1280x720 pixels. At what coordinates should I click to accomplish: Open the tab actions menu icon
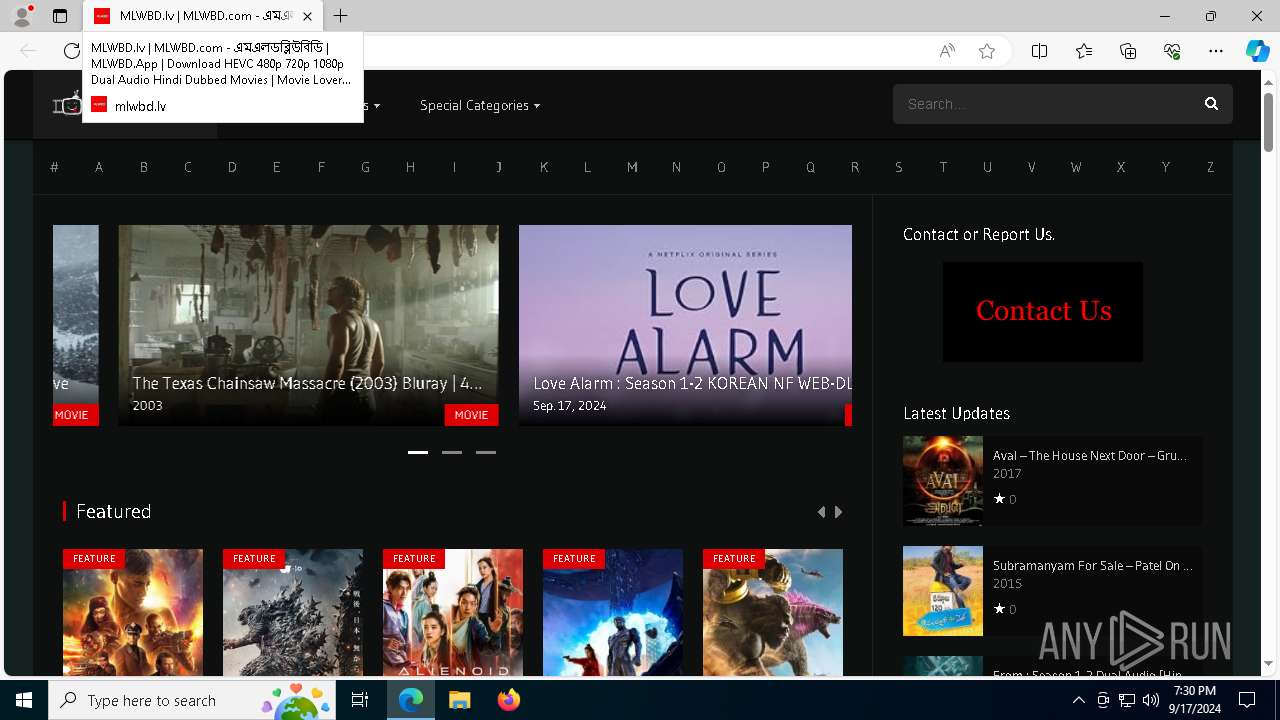point(60,16)
